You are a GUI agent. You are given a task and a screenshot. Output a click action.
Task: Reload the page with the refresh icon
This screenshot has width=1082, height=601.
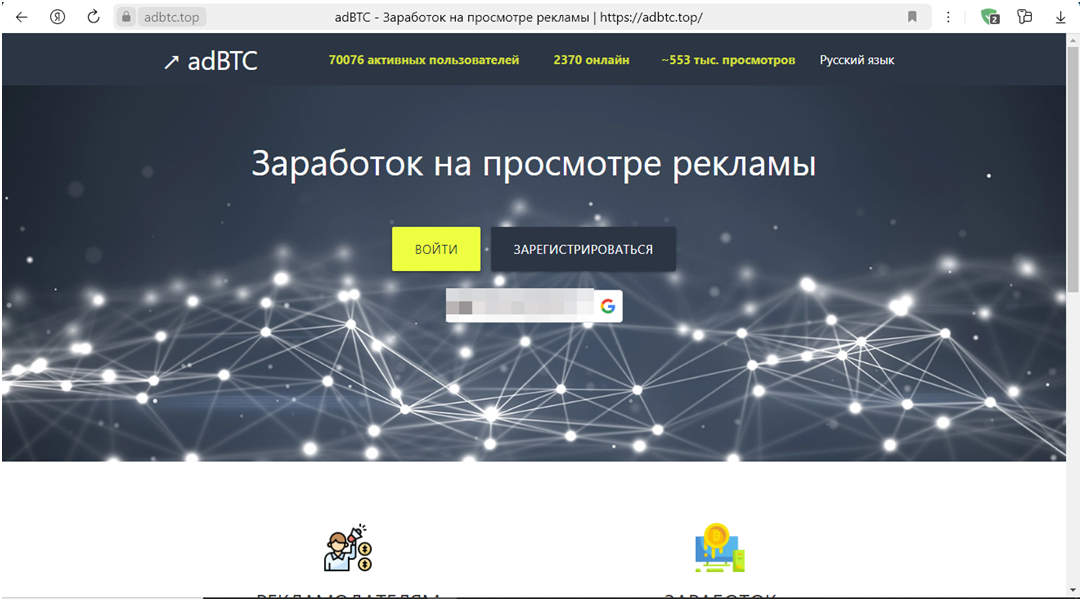coord(93,17)
